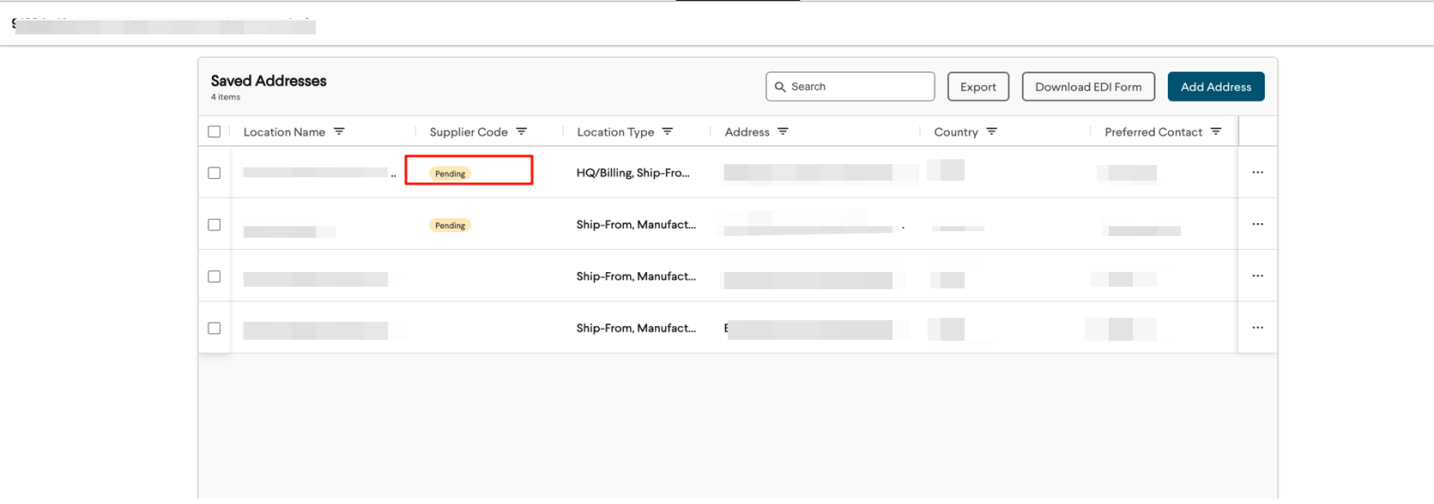
Task: Open more options for last address row
Action: tap(1257, 329)
